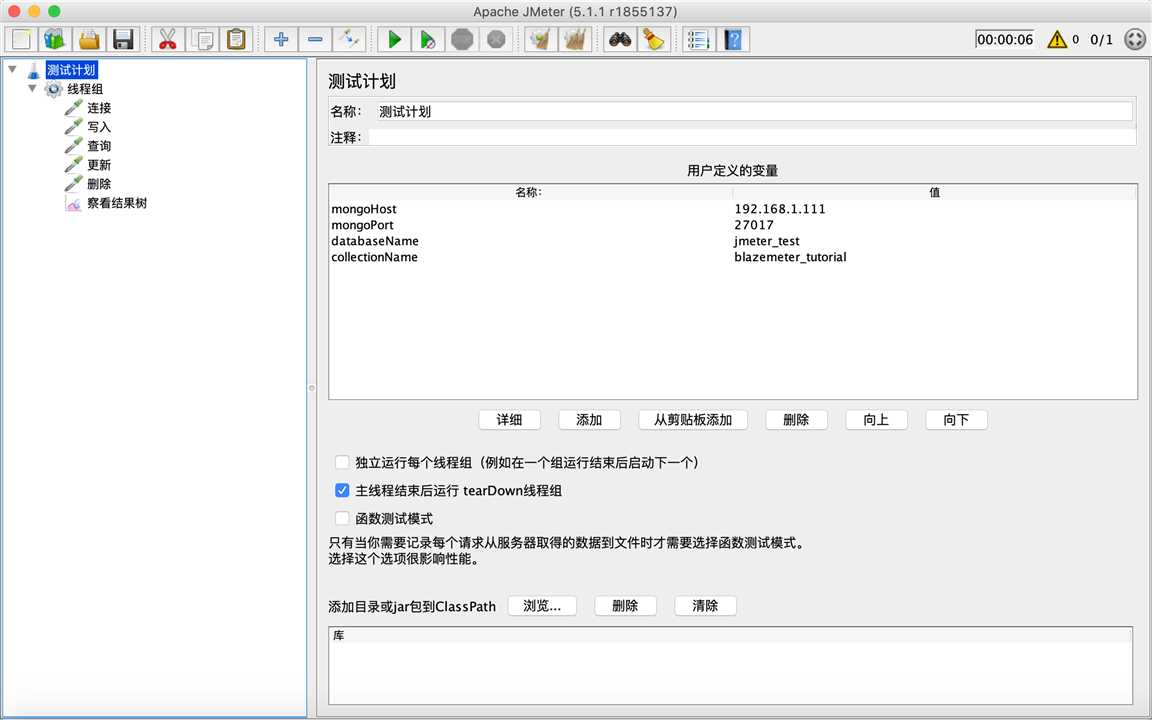Select the 查询 sampler in tree
The width and height of the screenshot is (1152, 720).
coord(98,146)
